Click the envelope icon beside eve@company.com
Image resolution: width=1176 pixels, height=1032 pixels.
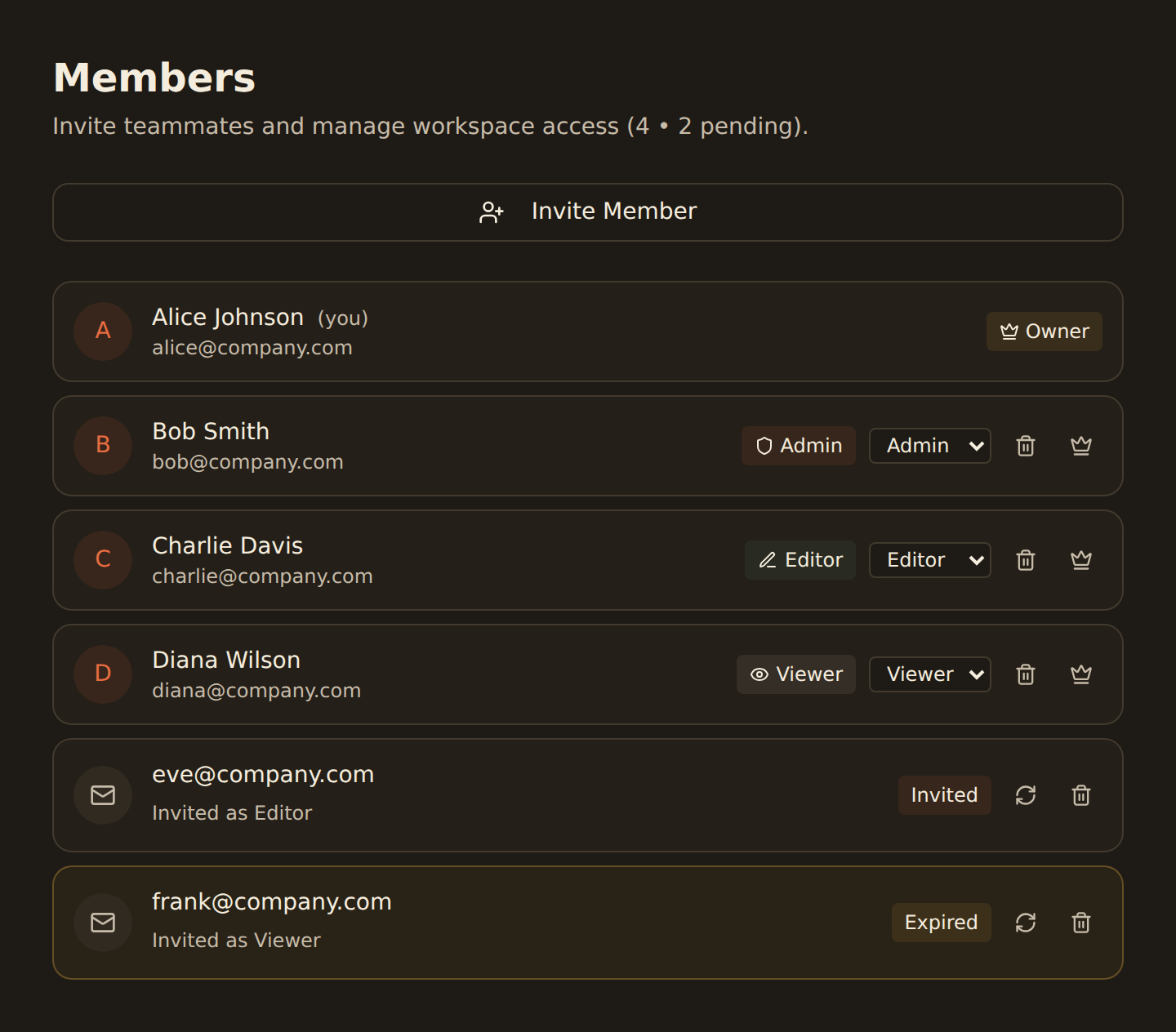103,795
